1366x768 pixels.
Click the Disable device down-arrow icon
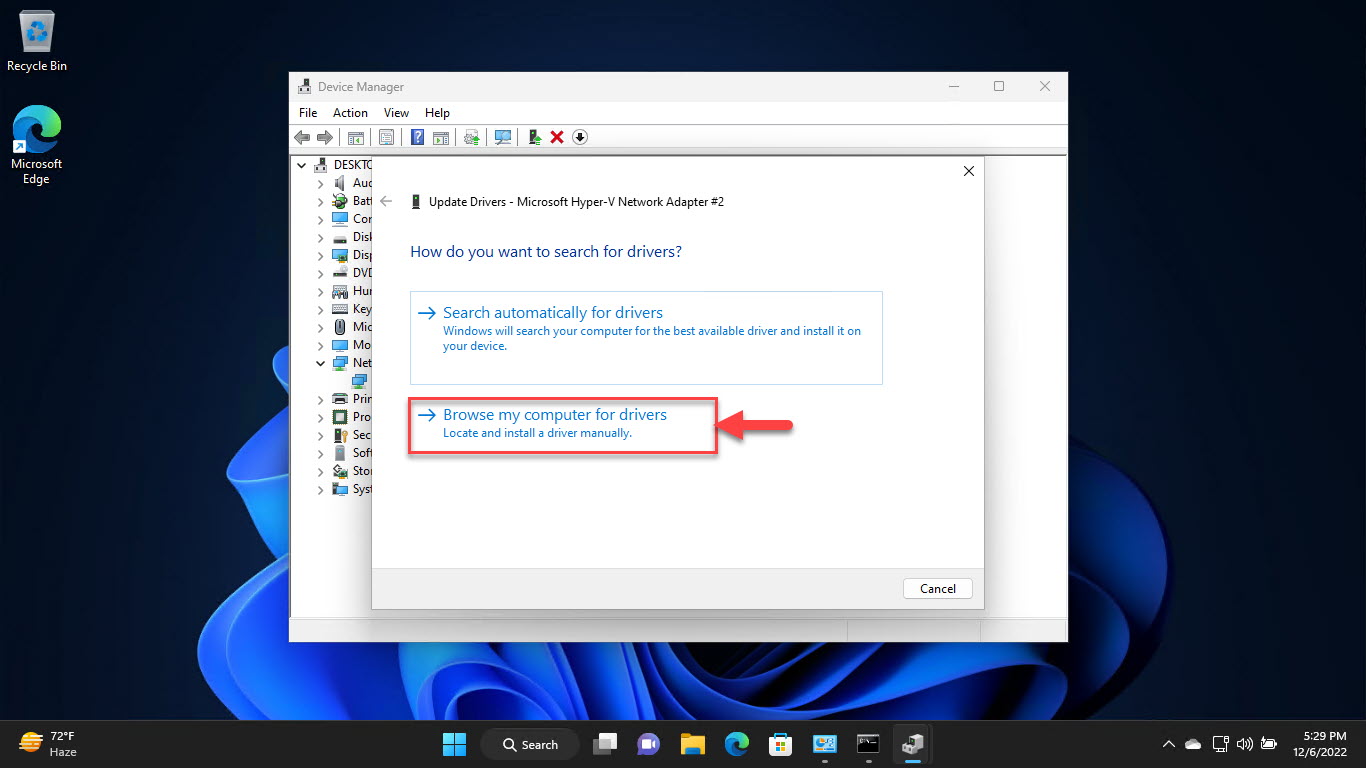[x=580, y=137]
